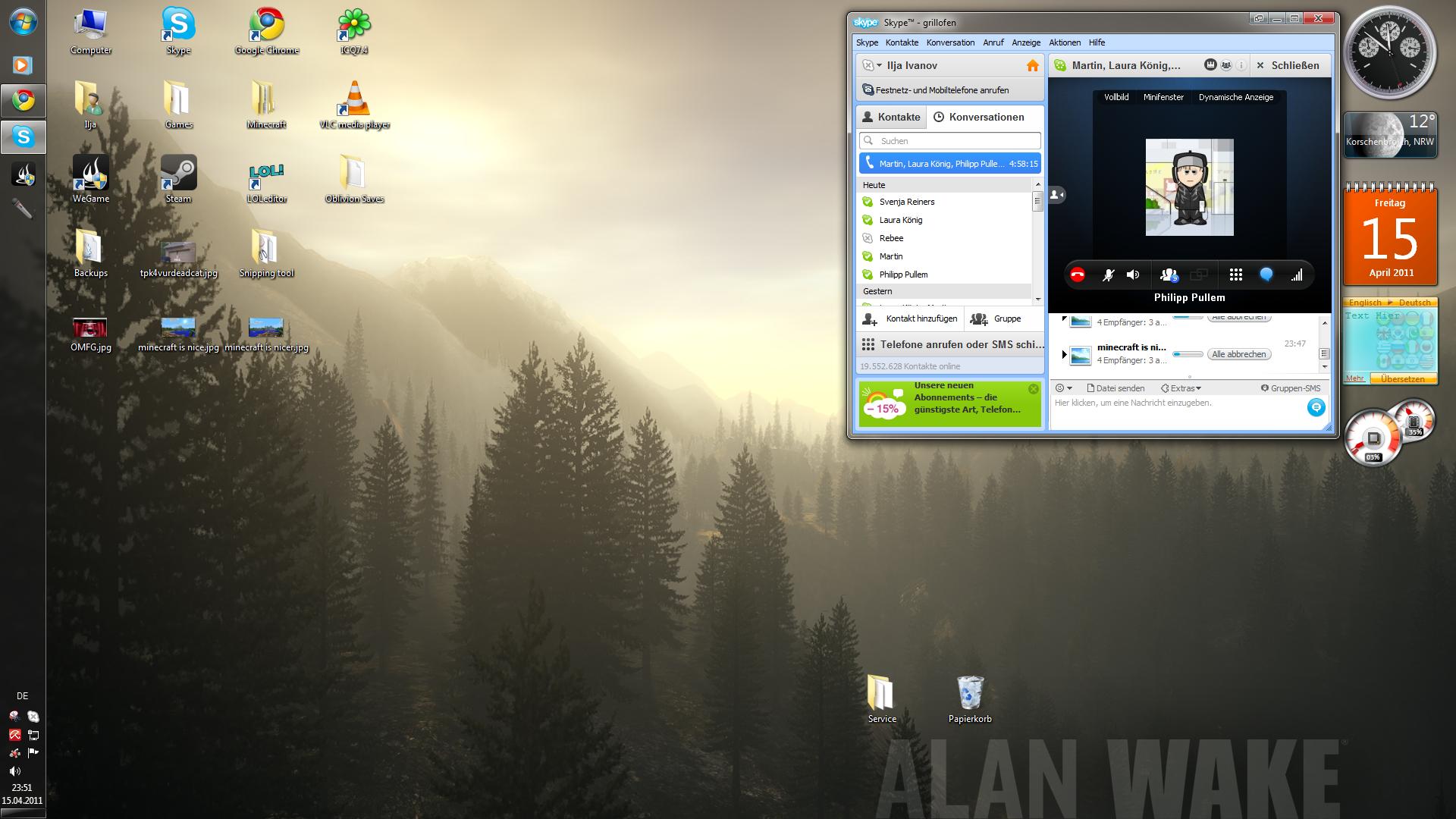Click the volume icon in the system tray

click(x=14, y=771)
